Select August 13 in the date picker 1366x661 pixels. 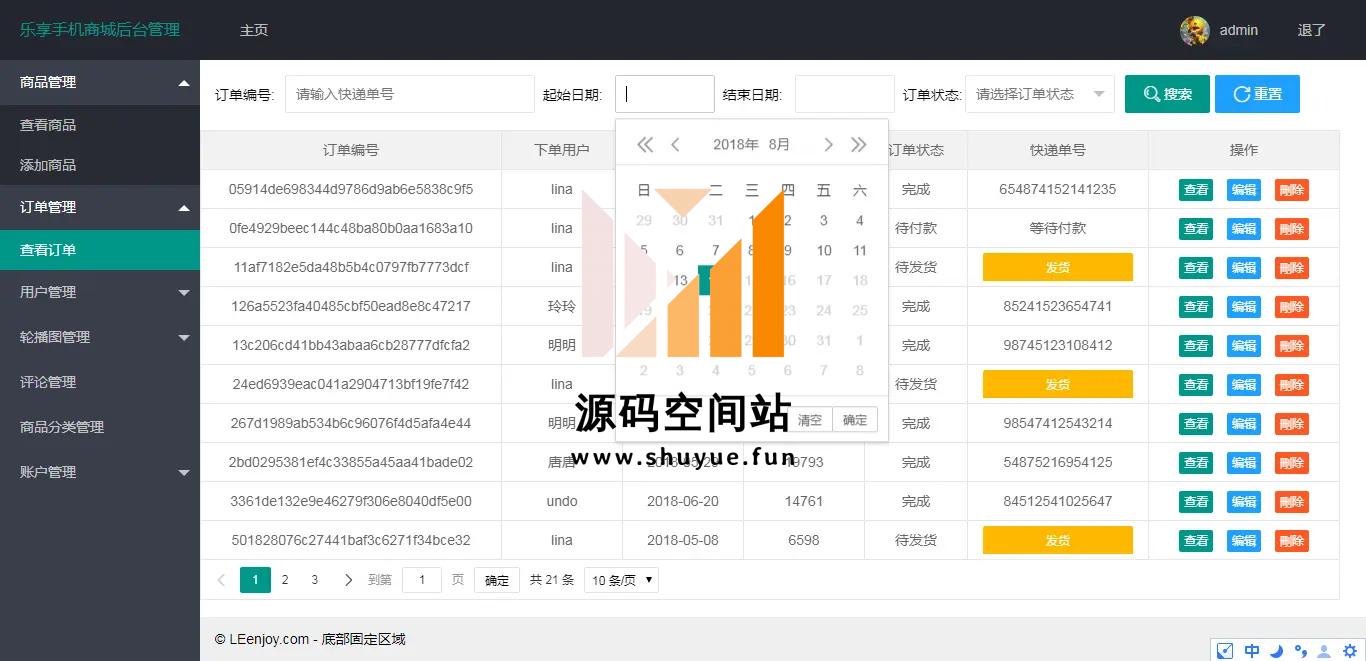[680, 281]
